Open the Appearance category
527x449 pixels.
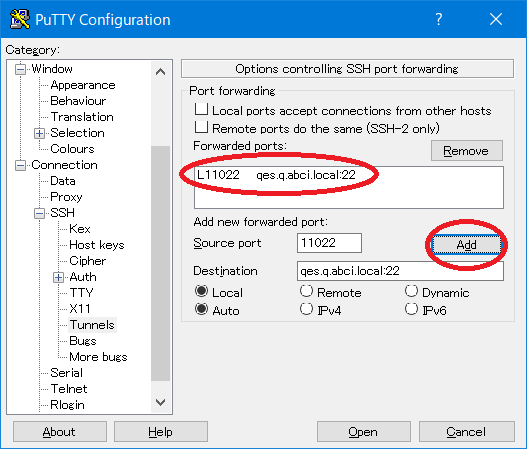pos(83,85)
